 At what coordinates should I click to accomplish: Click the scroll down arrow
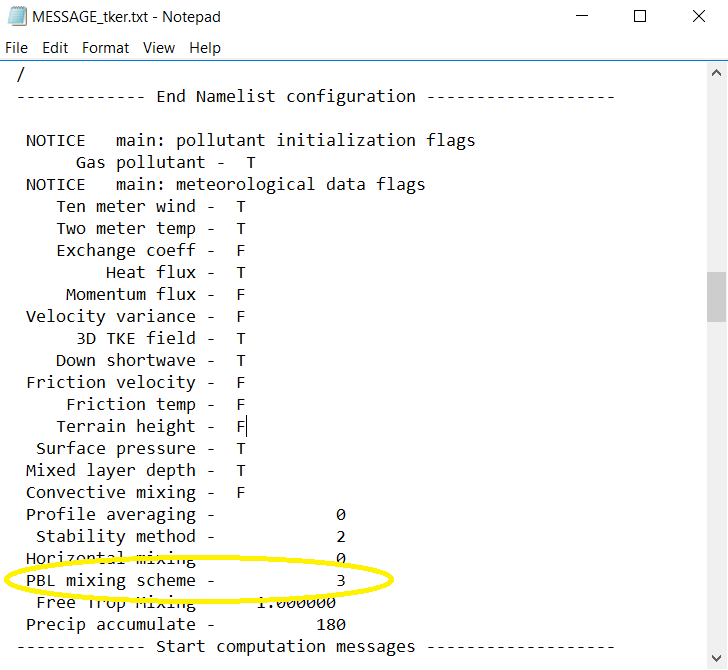coord(717,658)
